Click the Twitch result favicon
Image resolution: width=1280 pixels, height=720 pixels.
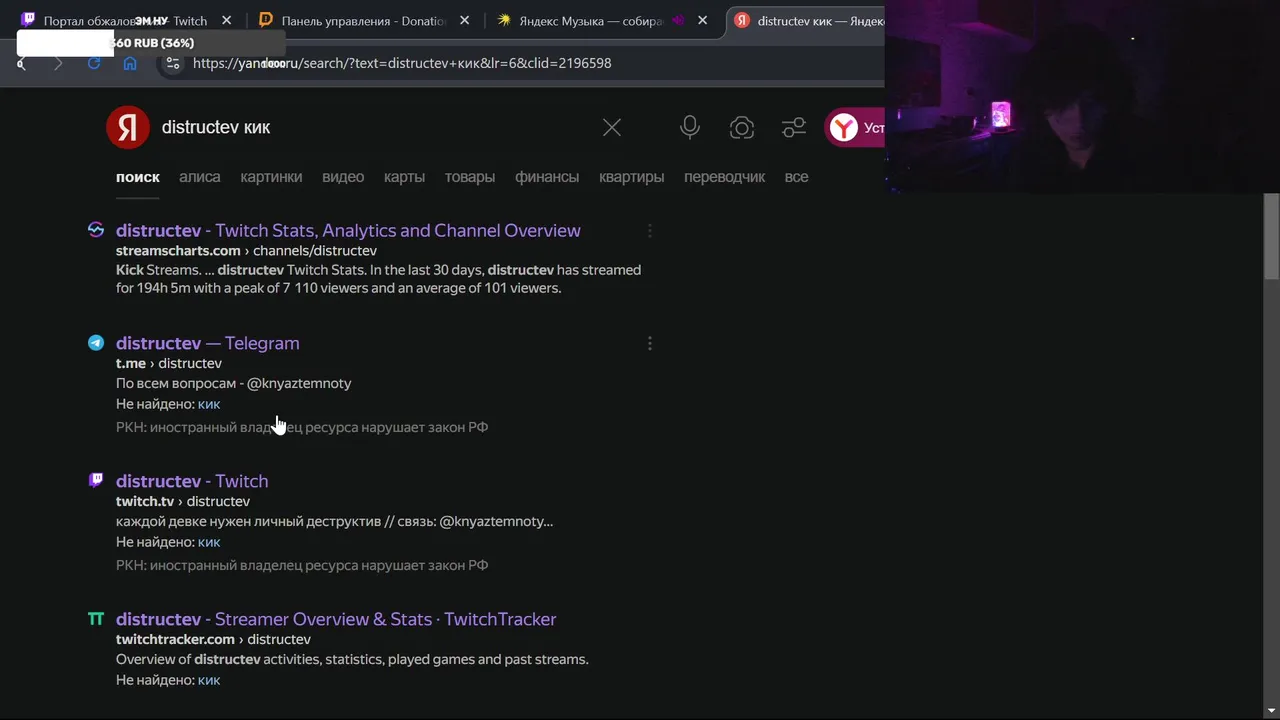(96, 480)
